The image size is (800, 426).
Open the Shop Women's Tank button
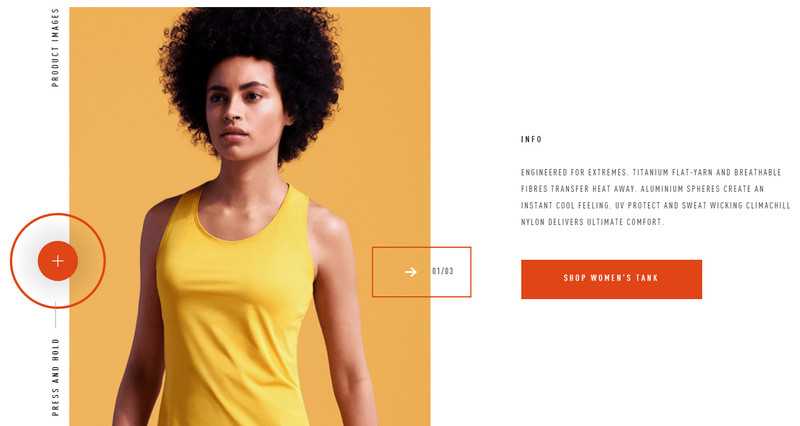[611, 279]
